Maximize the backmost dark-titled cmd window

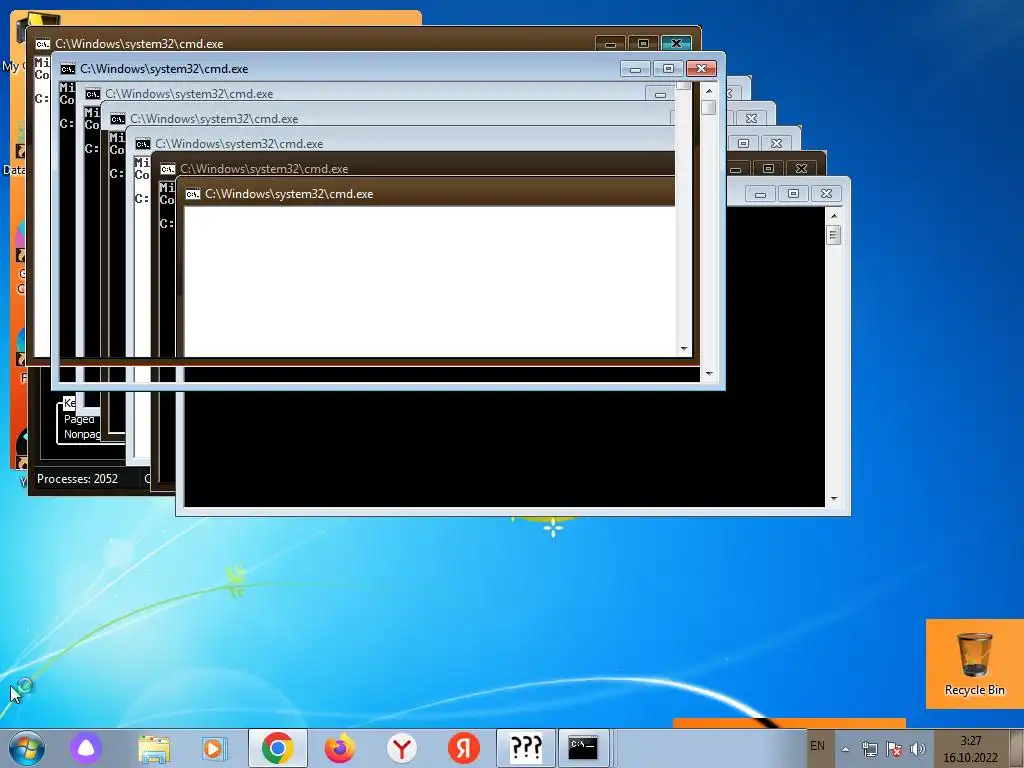643,44
